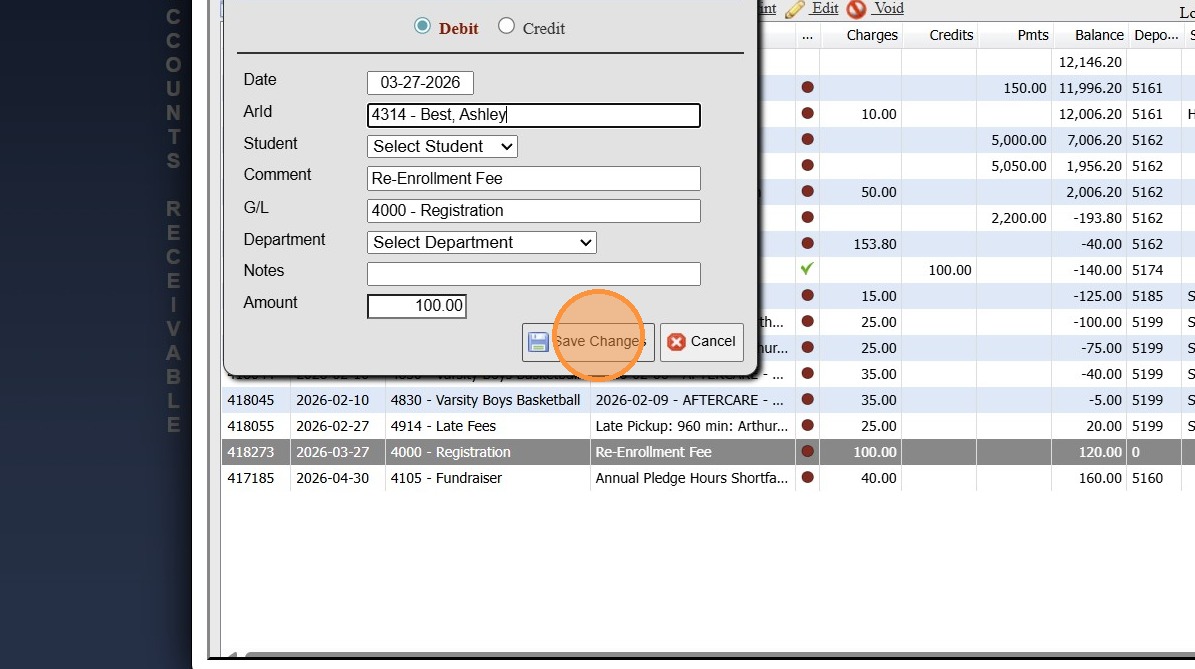Sort by the Credits column header
The width and height of the screenshot is (1195, 669).
951,35
